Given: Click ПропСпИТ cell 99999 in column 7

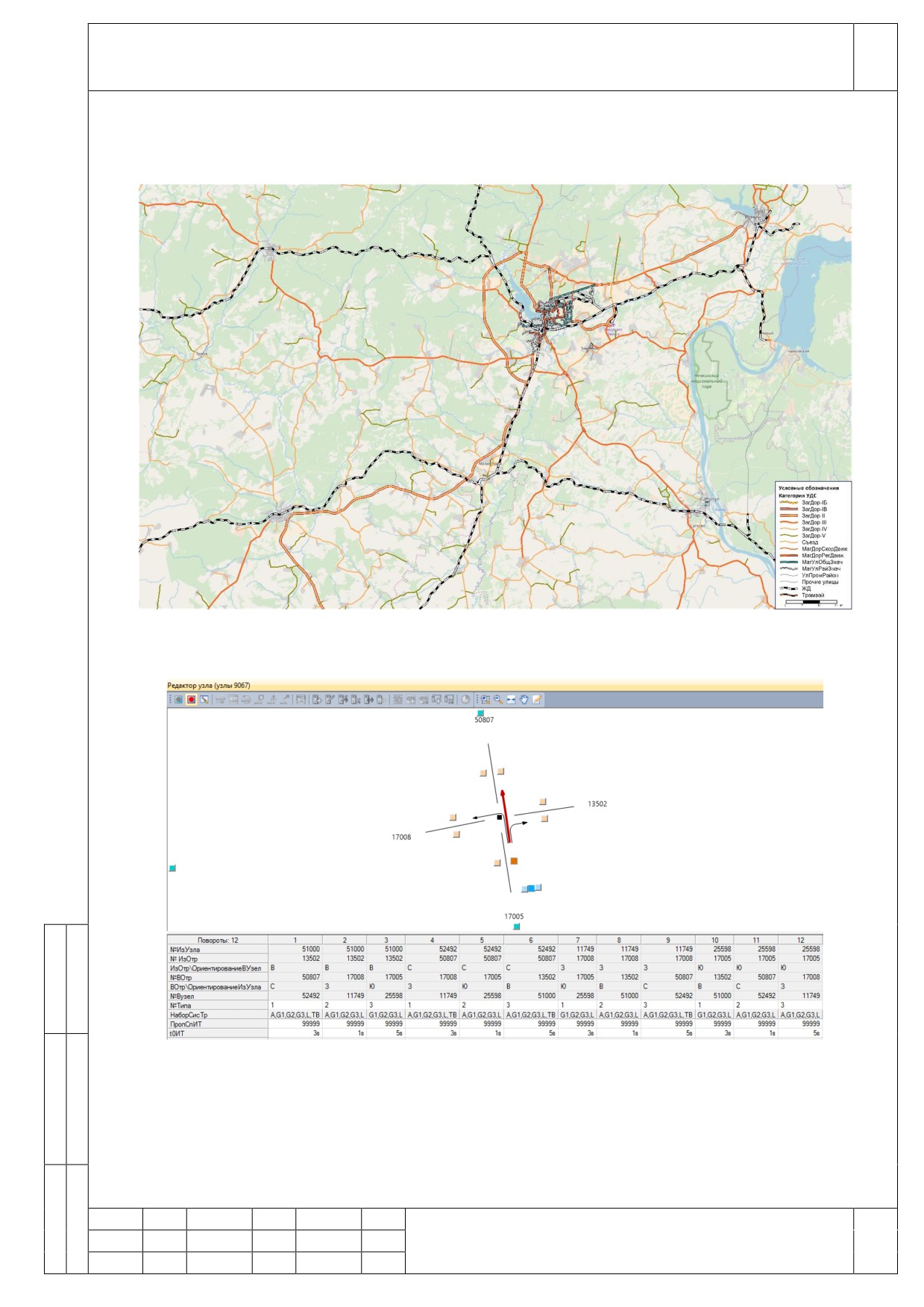Looking at the screenshot, I should coord(578,1024).
